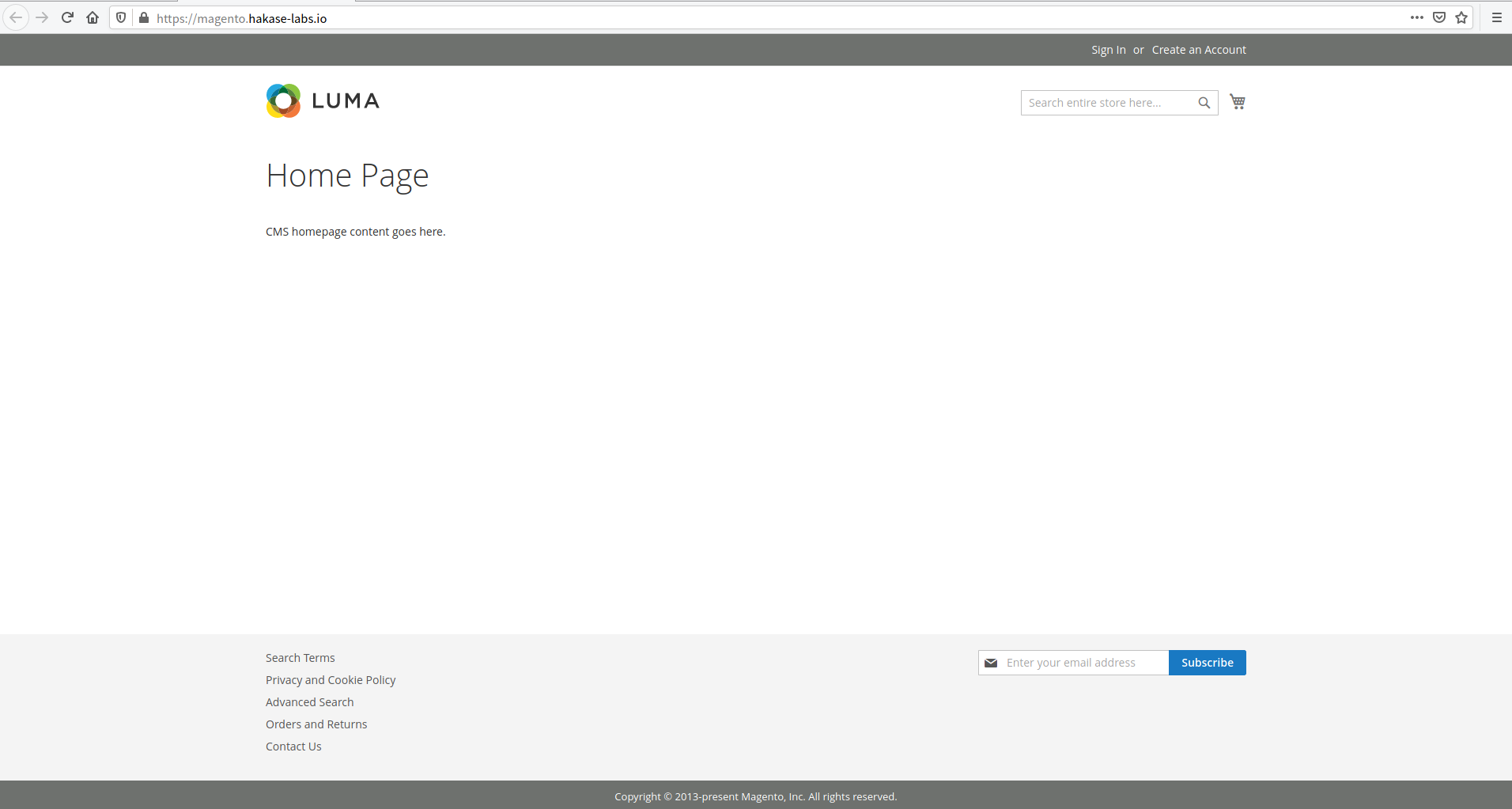Screen dimensions: 1512x809
Task: Click the Sign In link
Action: [1108, 50]
